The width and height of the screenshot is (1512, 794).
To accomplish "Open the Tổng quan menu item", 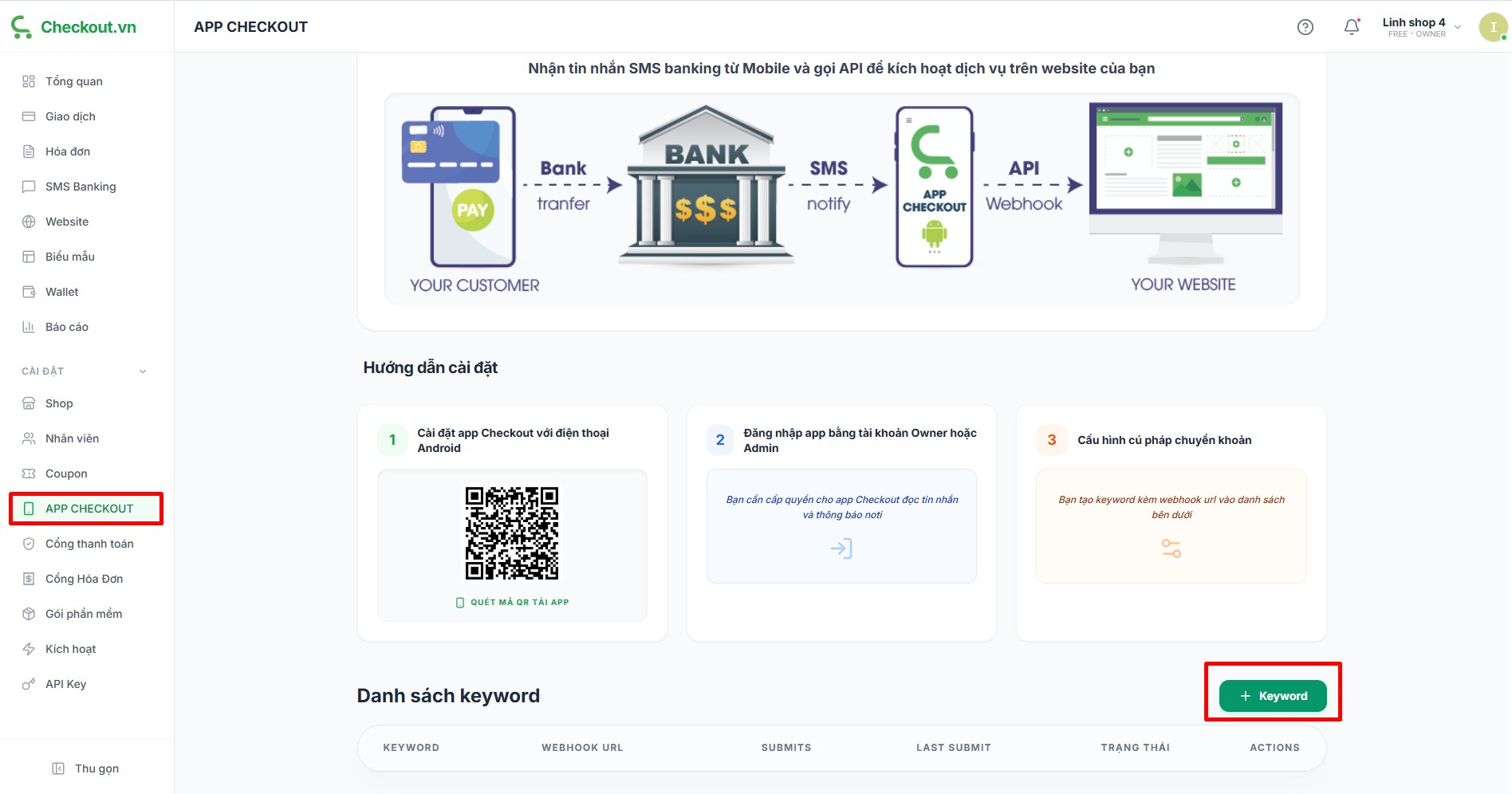I will coord(73,81).
